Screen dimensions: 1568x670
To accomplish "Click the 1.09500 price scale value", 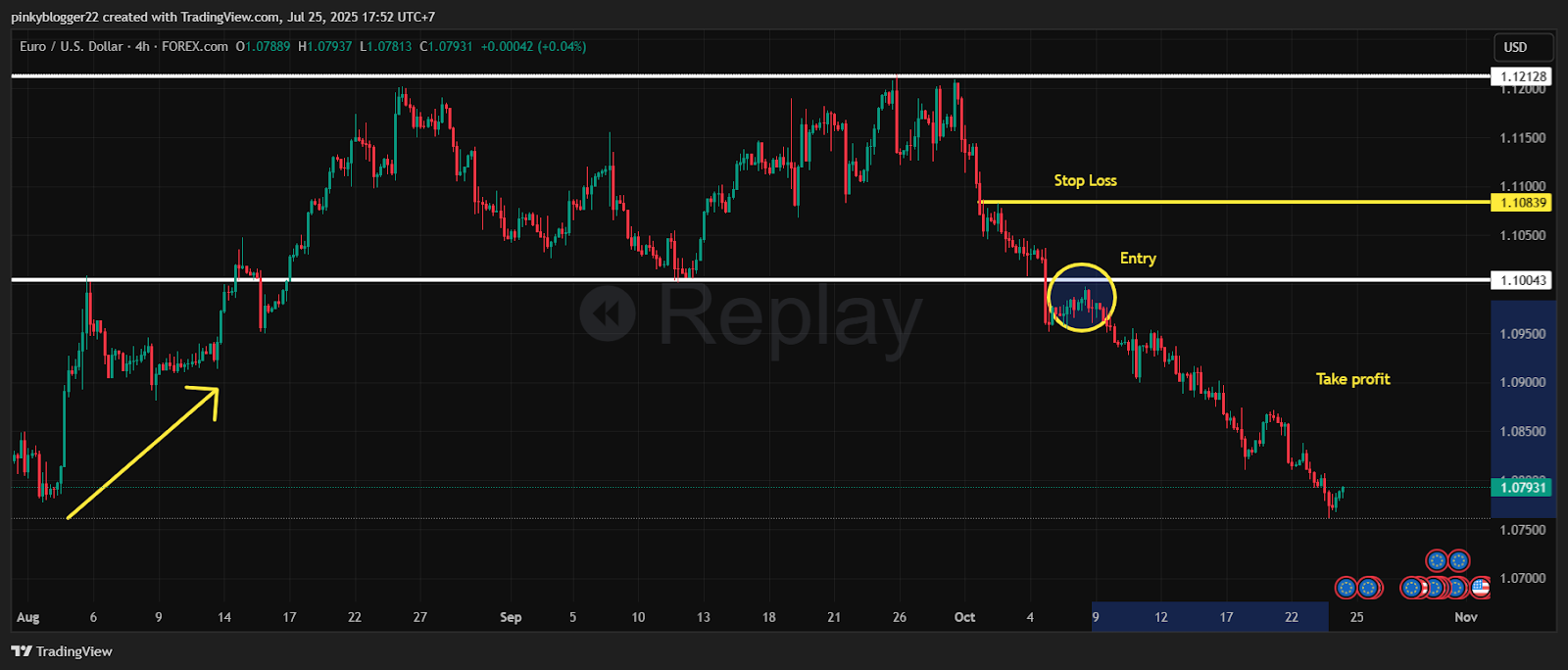I will coord(1523,334).
